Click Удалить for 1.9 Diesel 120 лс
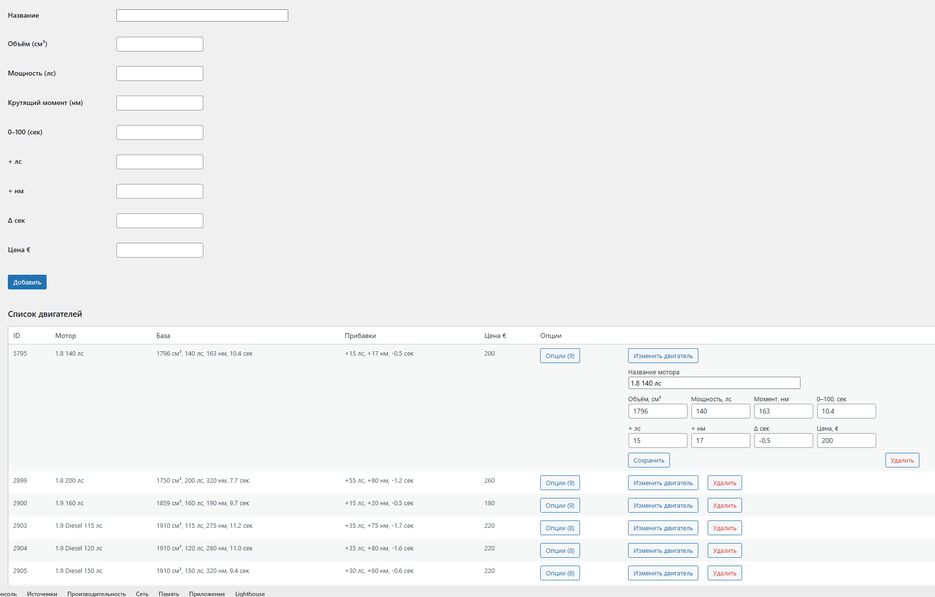Image resolution: width=935 pixels, height=597 pixels. 724,550
